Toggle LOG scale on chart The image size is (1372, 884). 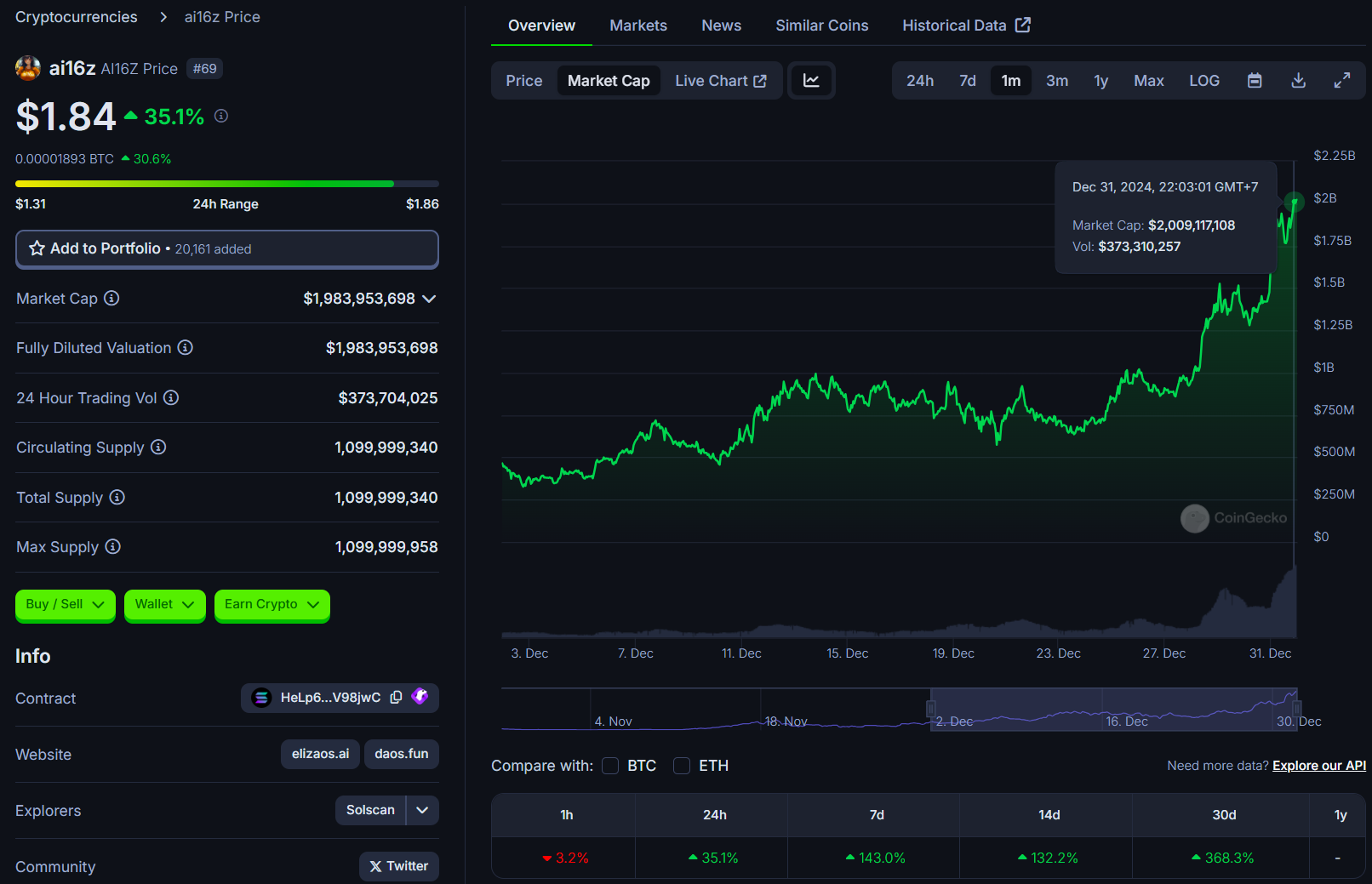click(1204, 81)
